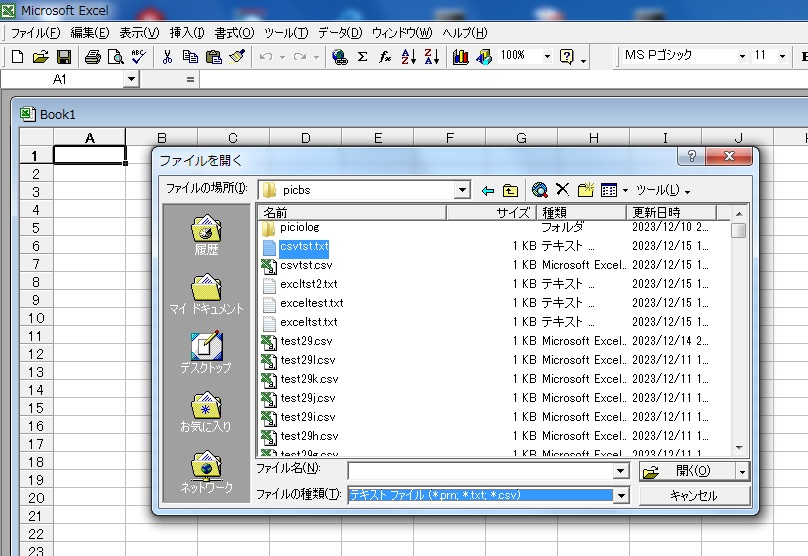Open Print Preview magnifier icon
Screen dimensions: 808x556
(x=115, y=57)
